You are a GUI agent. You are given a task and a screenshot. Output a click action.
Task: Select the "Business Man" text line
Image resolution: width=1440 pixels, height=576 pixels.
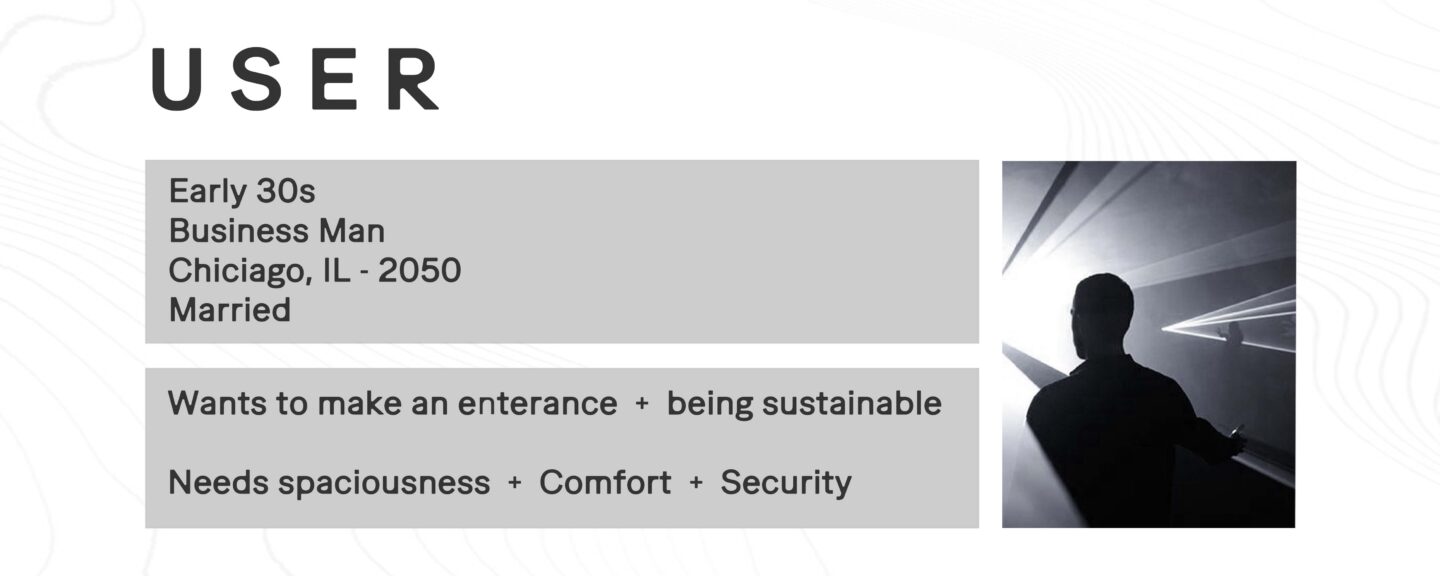click(x=277, y=231)
